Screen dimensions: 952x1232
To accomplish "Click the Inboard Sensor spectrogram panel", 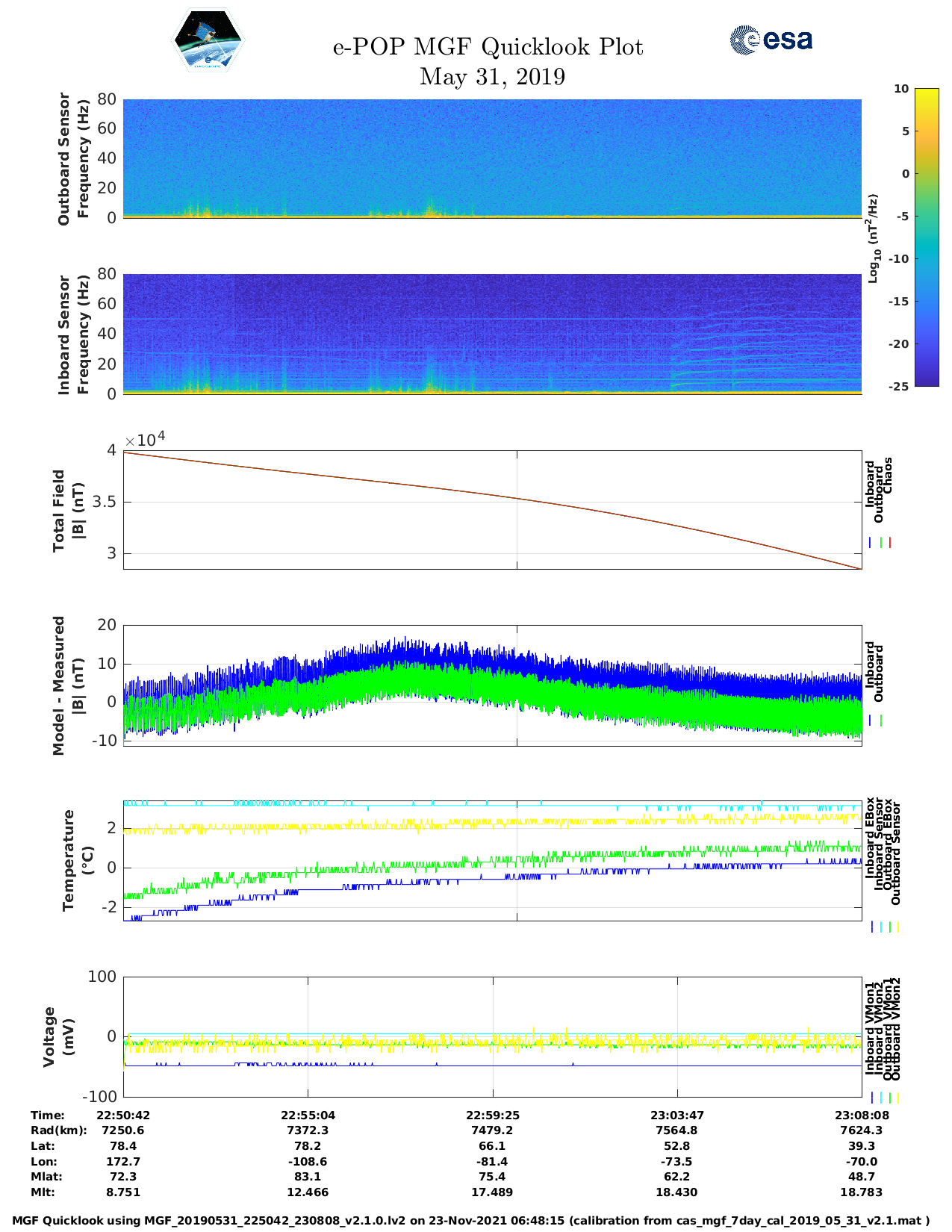I will (492, 334).
